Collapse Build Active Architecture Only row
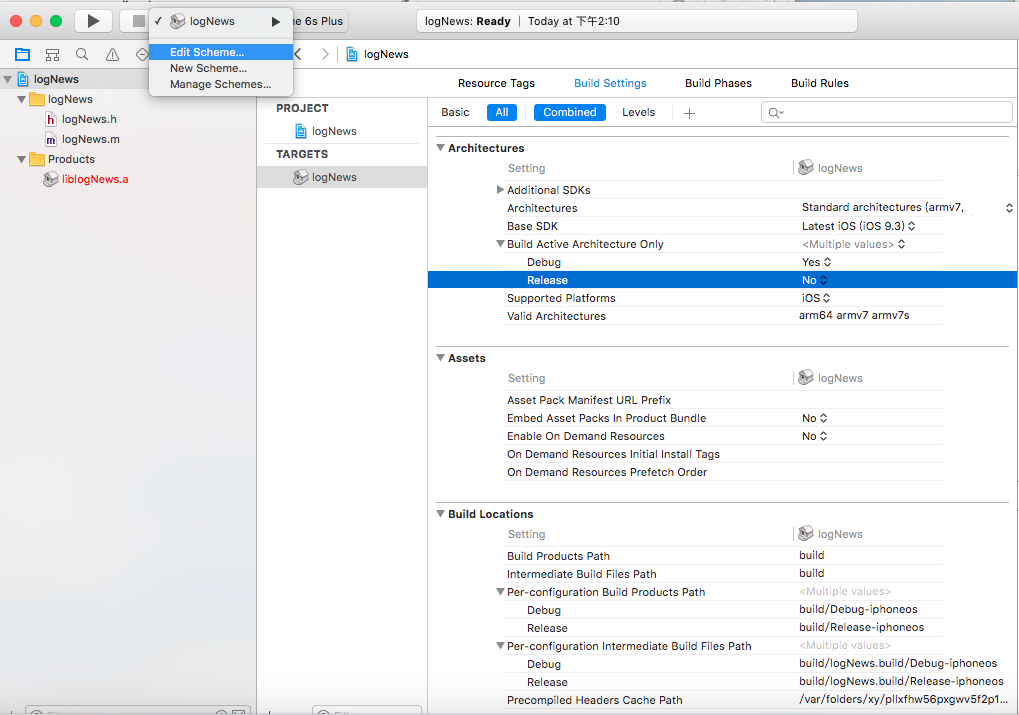The width and height of the screenshot is (1019, 715). click(x=500, y=244)
